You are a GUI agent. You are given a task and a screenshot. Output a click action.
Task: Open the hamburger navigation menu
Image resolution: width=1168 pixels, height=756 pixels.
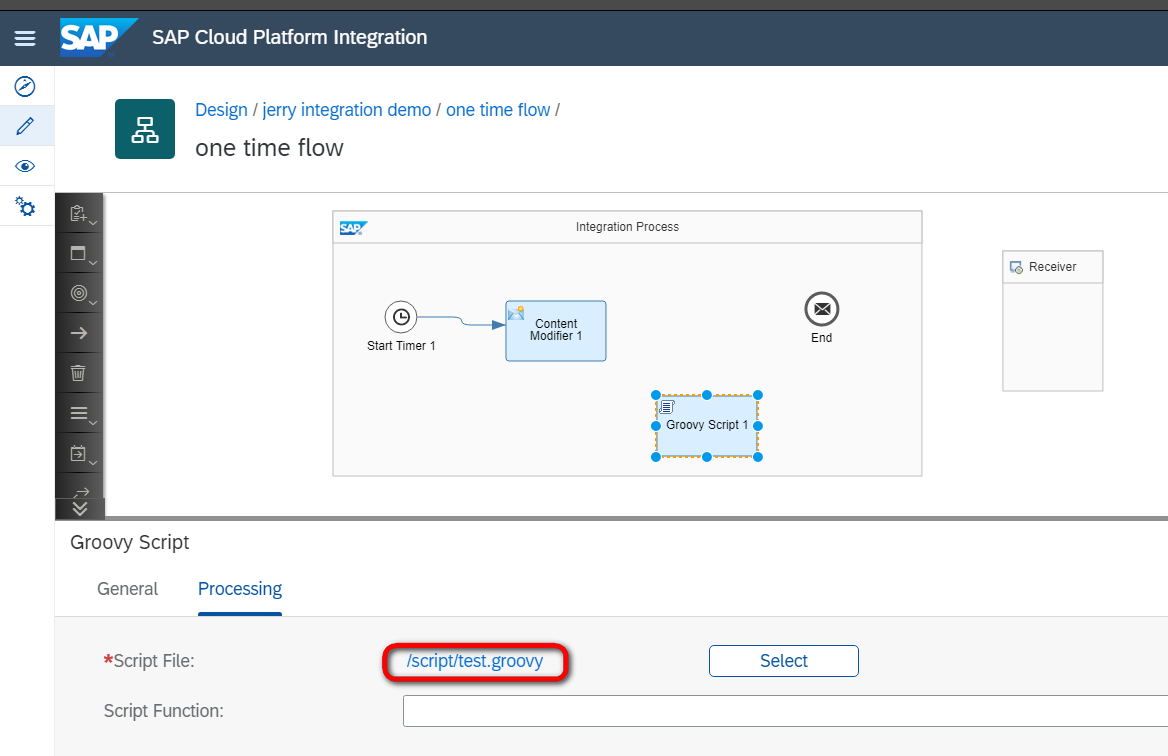click(25, 38)
